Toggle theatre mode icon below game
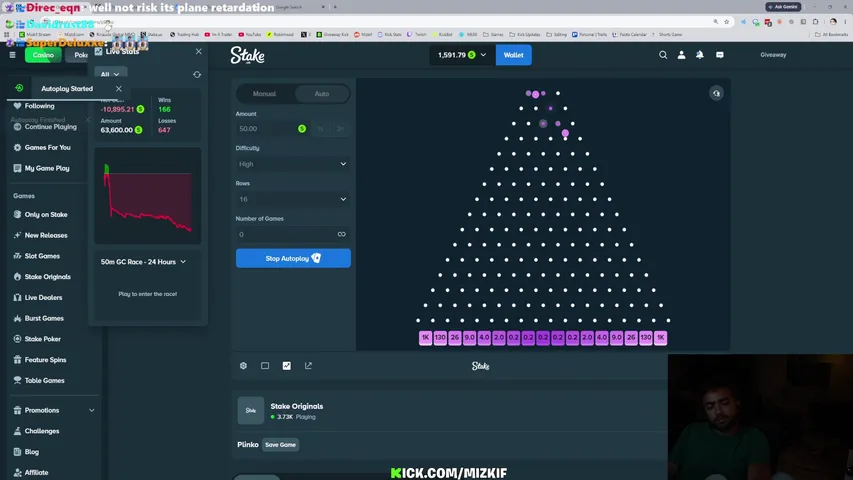 (265, 366)
